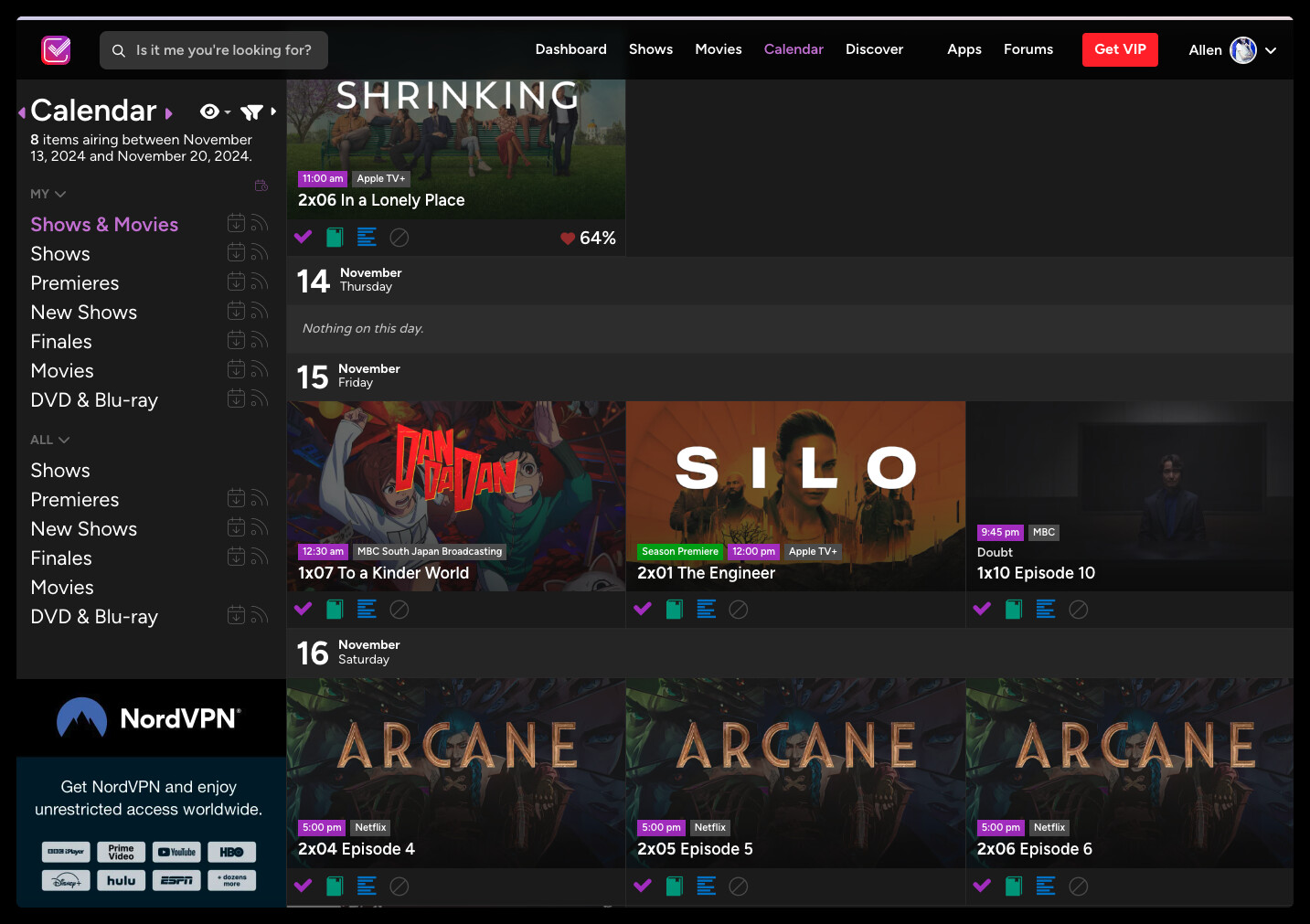1310x924 pixels.
Task: Collapse the ALL section chevron
Action: click(x=64, y=441)
